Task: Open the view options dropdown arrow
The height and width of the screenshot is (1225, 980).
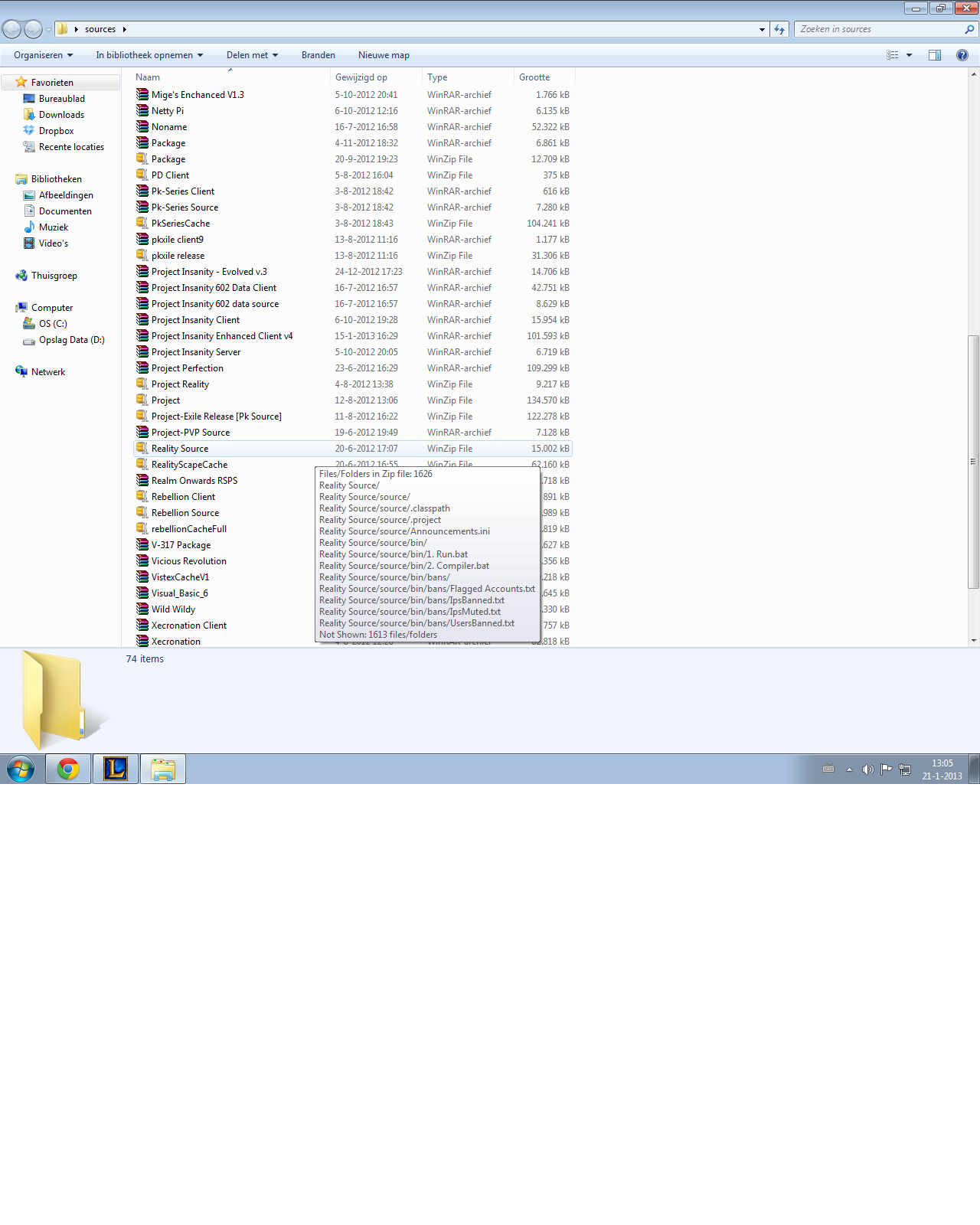Action: coord(910,55)
